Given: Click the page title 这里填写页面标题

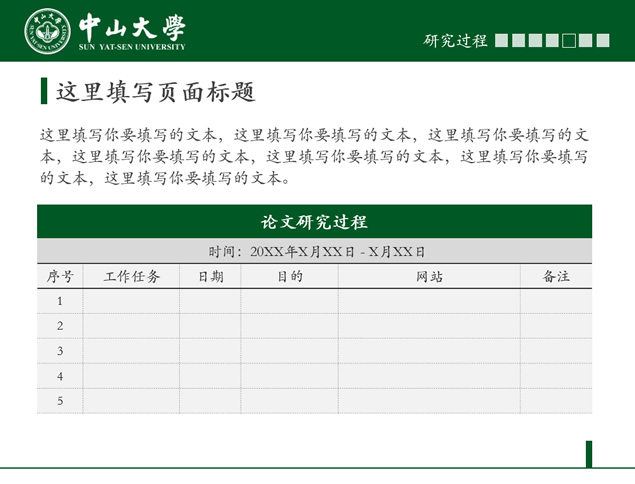Looking at the screenshot, I should pos(156,92).
